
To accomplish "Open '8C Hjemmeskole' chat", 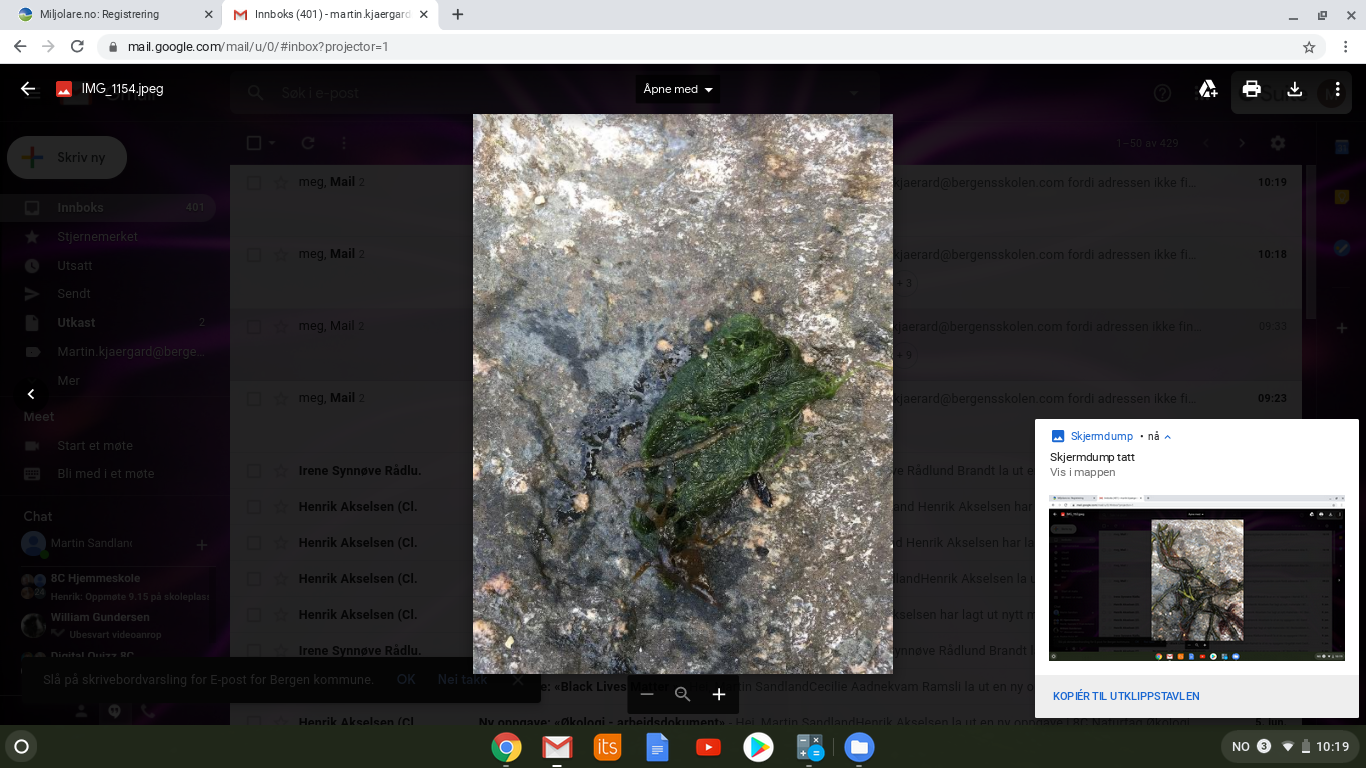I will (x=115, y=586).
